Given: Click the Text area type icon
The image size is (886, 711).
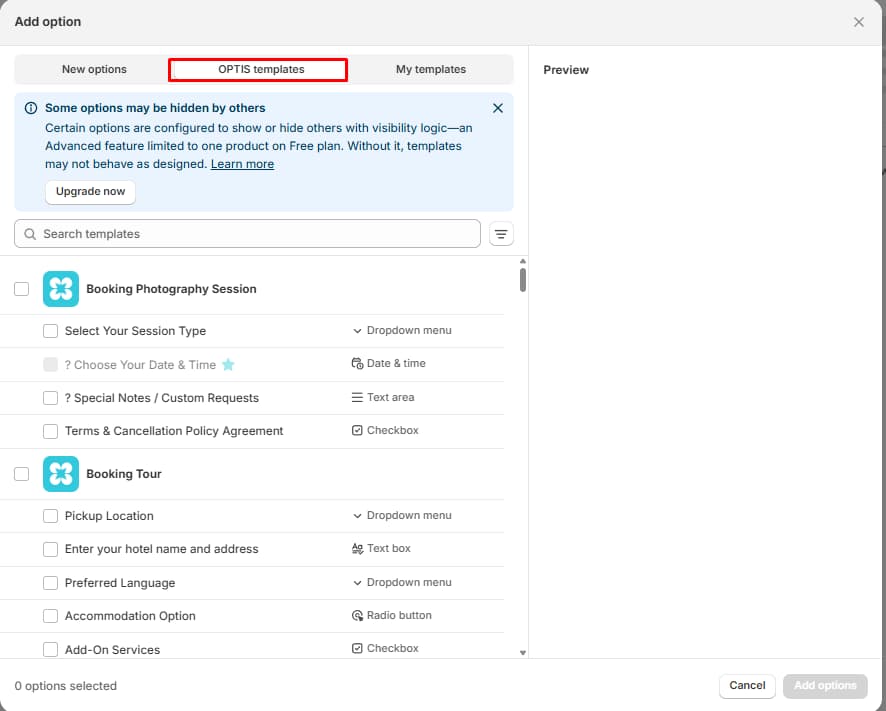Looking at the screenshot, I should [357, 397].
